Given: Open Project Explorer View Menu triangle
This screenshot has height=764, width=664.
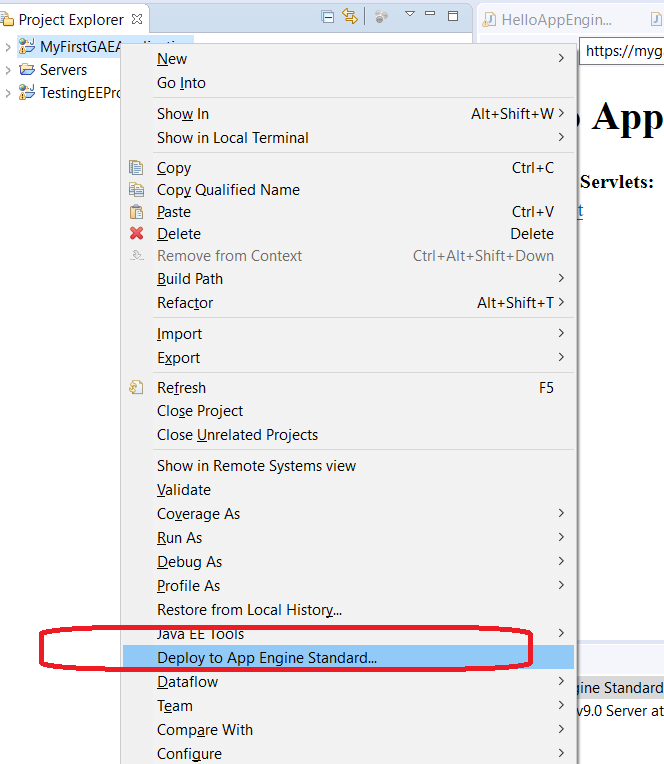Looking at the screenshot, I should coord(409,15).
